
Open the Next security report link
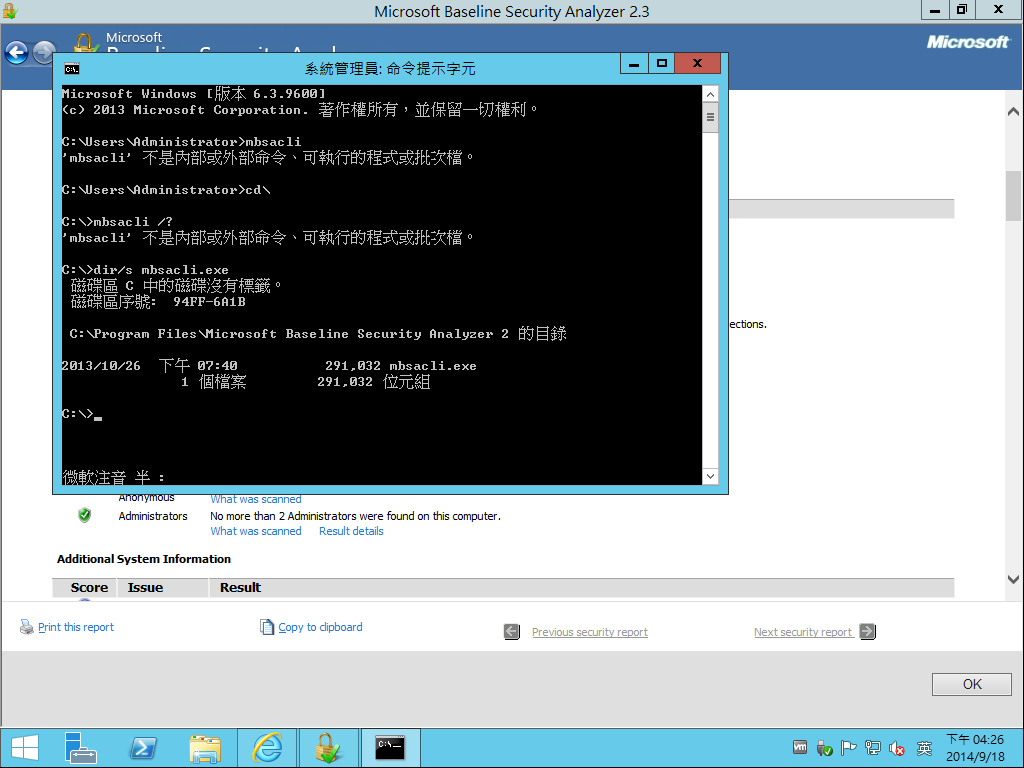coord(803,632)
